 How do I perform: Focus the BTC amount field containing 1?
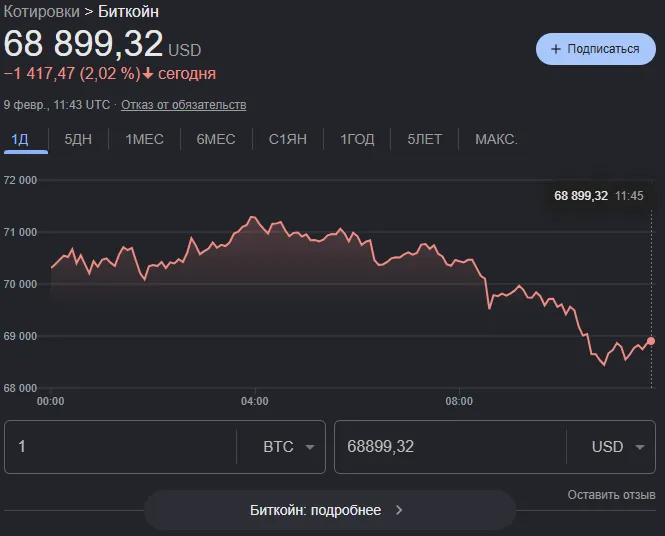click(120, 447)
